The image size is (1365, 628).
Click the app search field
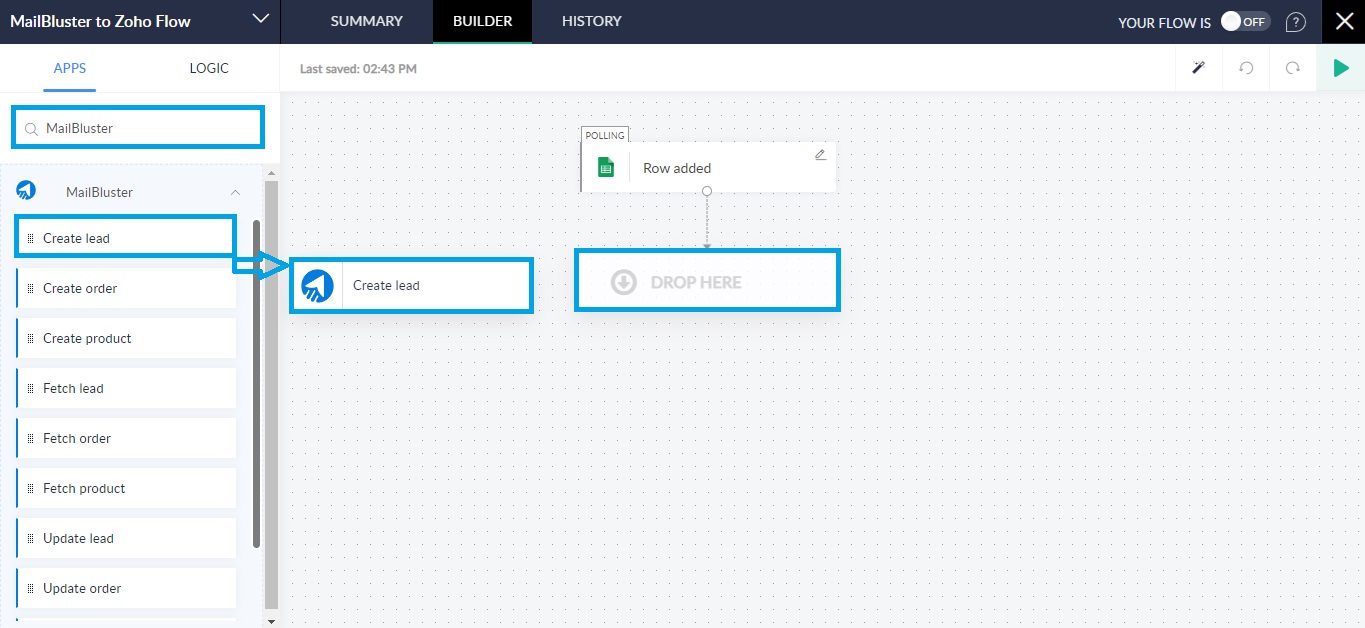pos(138,128)
